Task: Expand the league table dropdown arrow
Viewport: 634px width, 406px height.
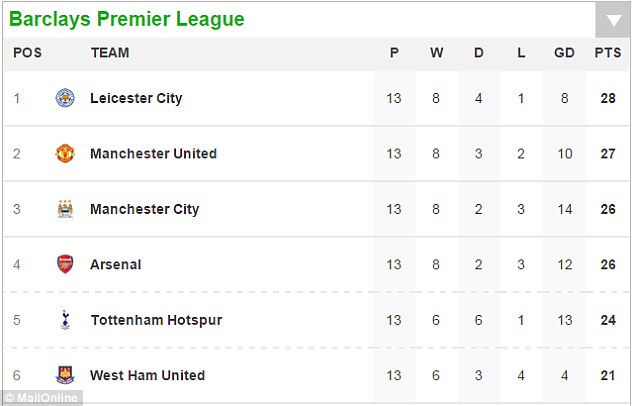Action: (611, 20)
